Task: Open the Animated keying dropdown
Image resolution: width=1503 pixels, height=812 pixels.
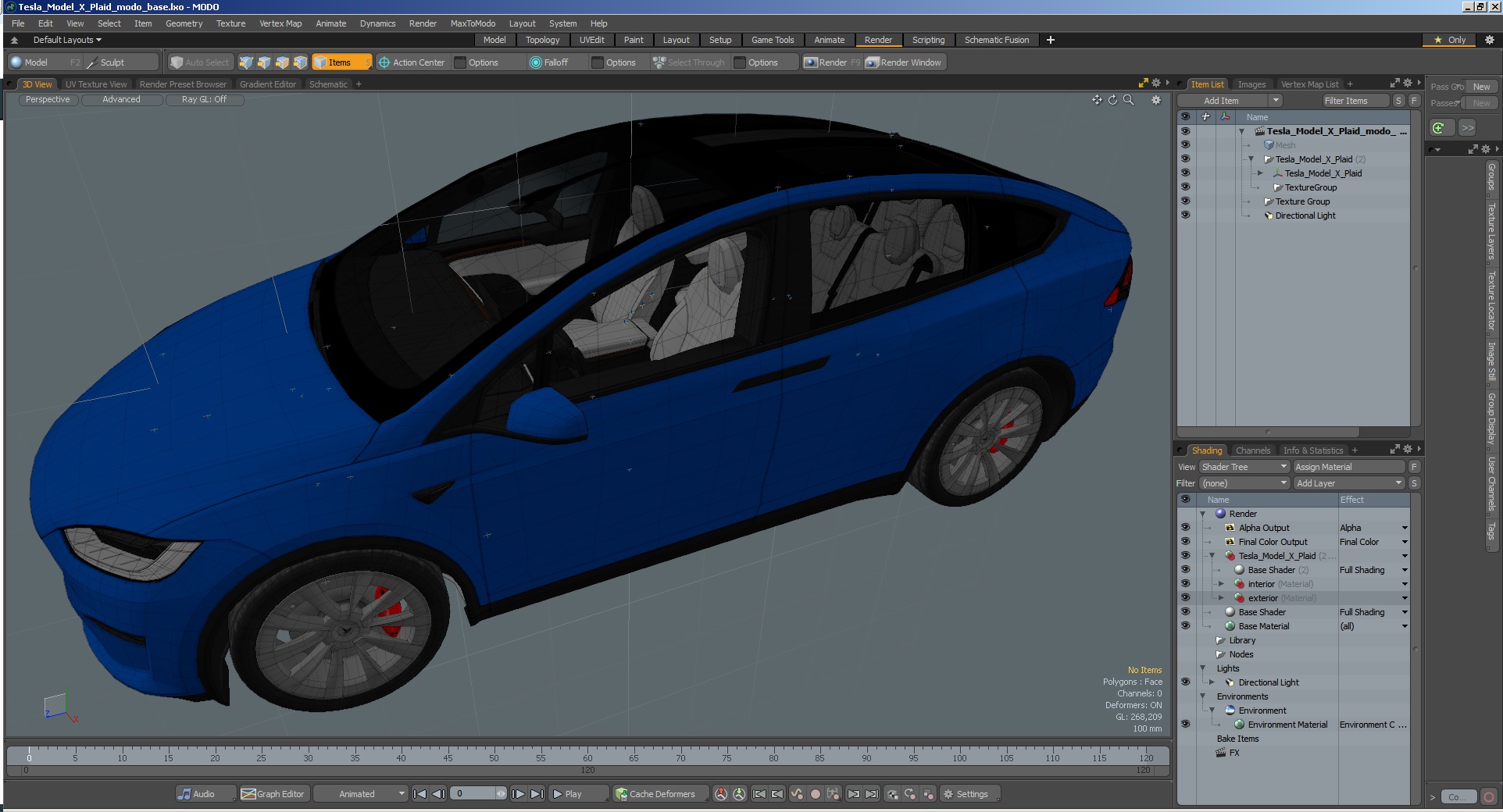Action: [x=361, y=794]
